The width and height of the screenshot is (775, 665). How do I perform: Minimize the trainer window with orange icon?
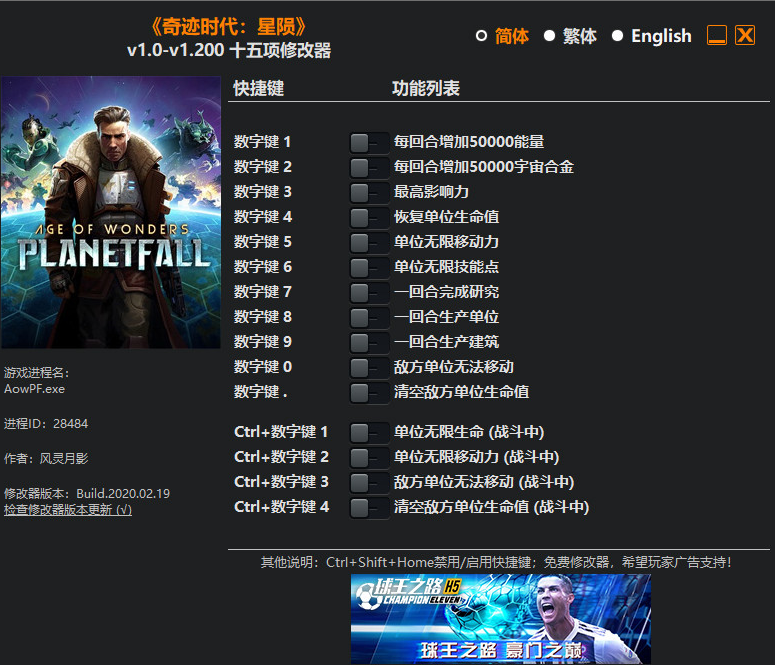716,36
